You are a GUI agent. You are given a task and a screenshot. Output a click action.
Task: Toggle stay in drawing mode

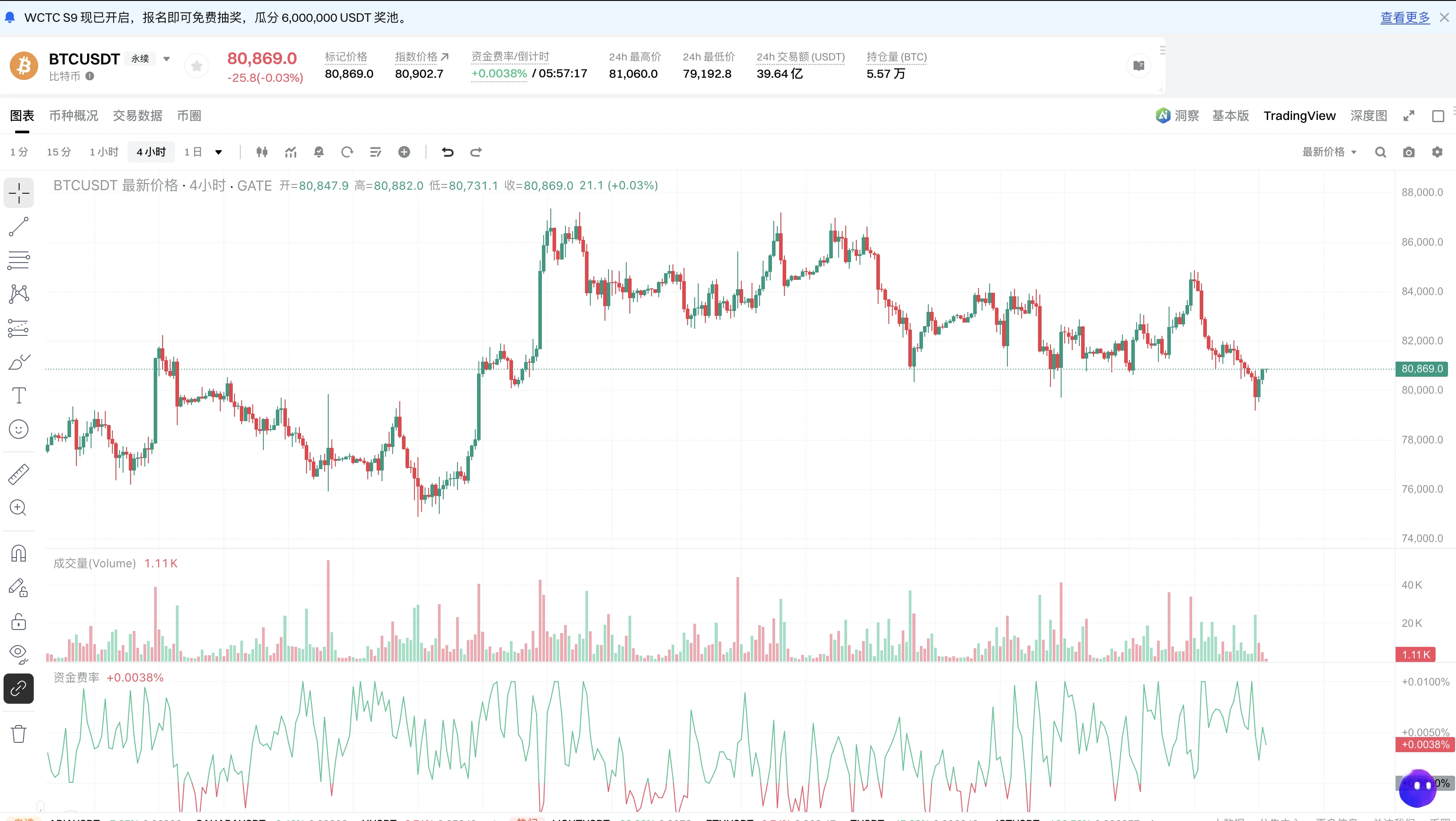19,588
